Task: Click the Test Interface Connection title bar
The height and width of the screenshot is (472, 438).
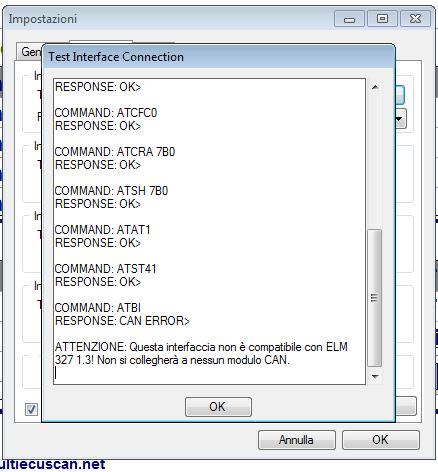Action: pos(218,57)
